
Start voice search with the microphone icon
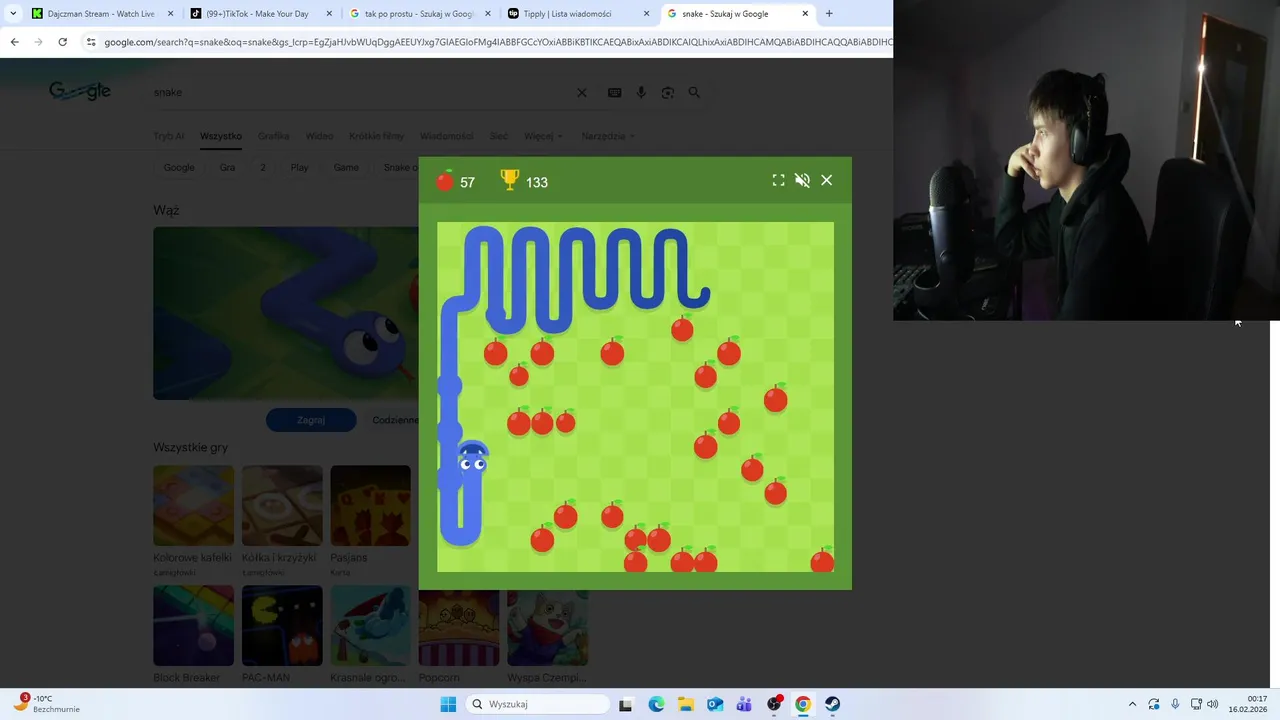641,92
